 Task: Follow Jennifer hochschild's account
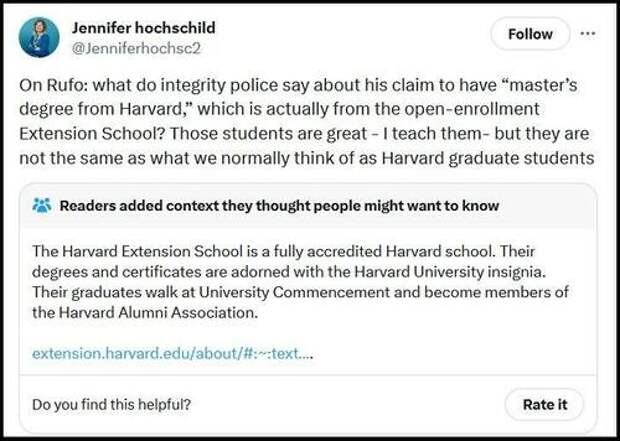pos(530,34)
